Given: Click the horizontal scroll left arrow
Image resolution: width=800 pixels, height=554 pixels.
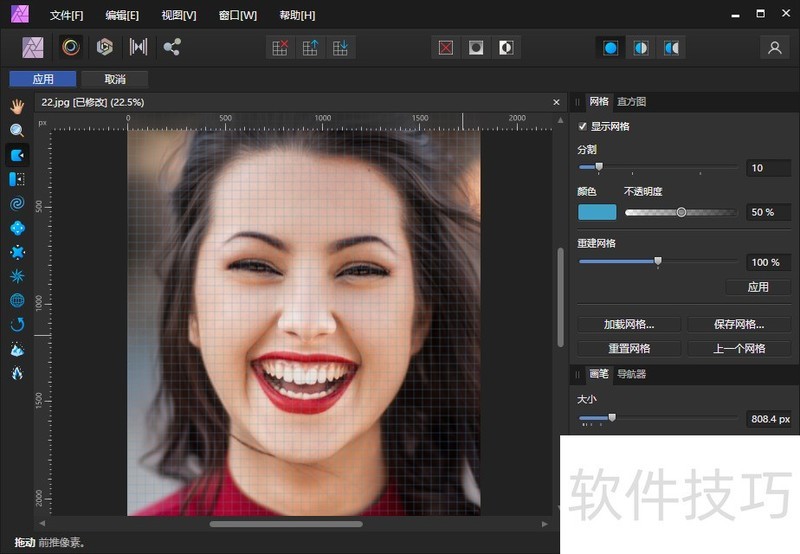Looking at the screenshot, I should 42,523.
